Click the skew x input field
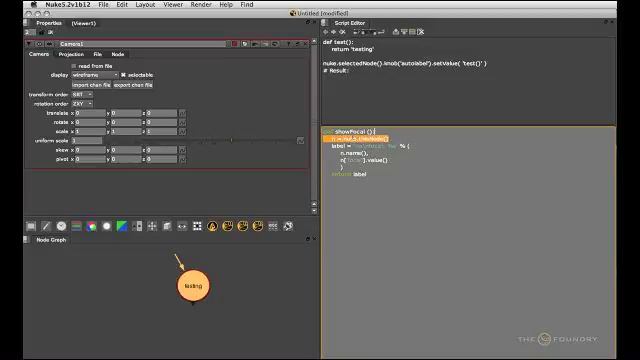The height and width of the screenshot is (360, 640). [90, 150]
